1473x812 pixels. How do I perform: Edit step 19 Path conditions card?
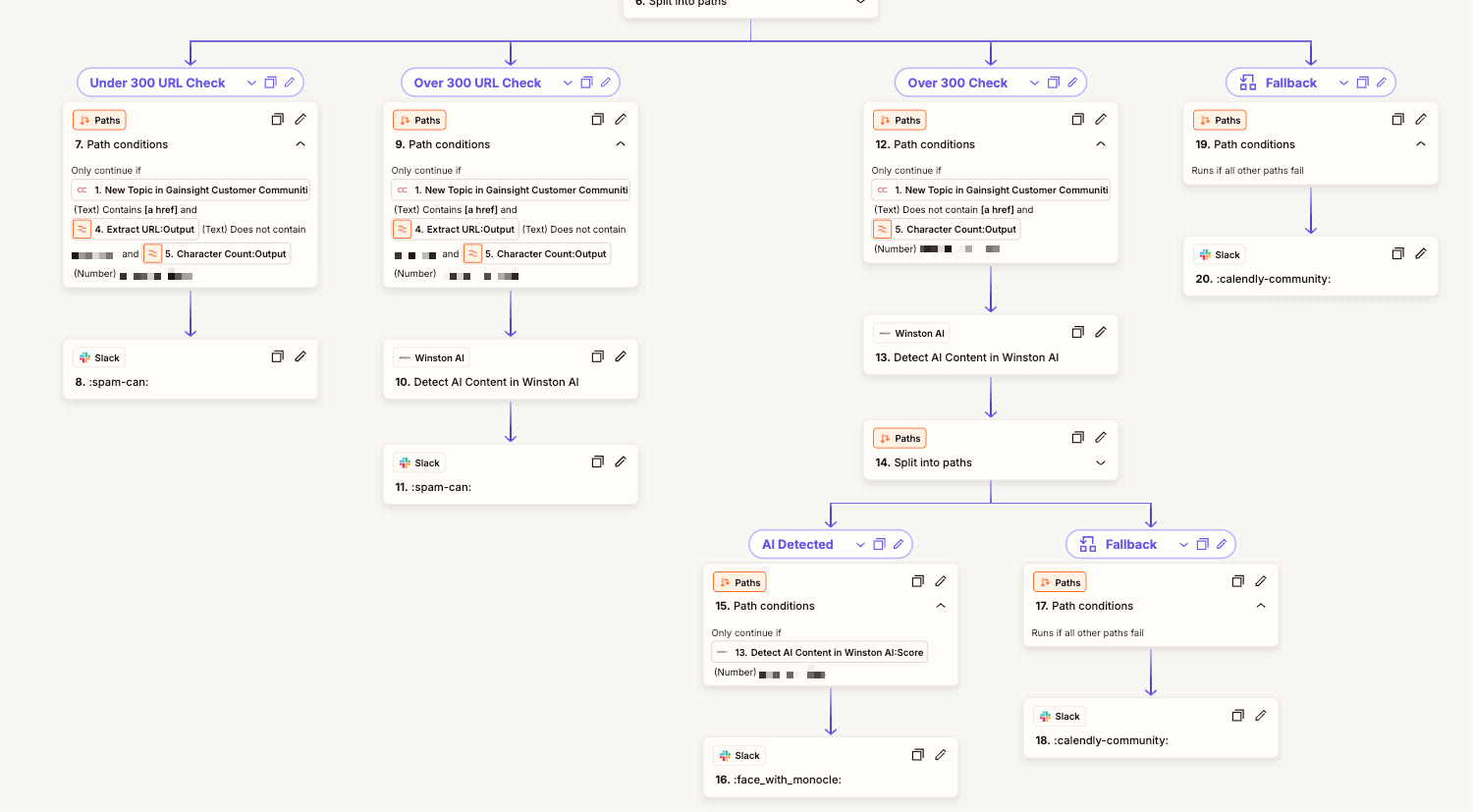click(1421, 120)
